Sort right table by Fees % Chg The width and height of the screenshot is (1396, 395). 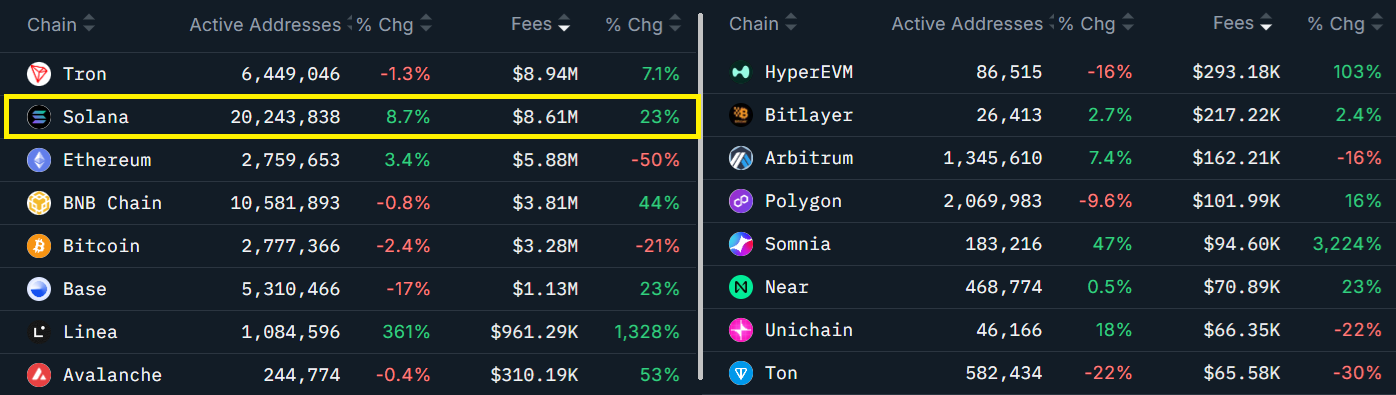1341,24
